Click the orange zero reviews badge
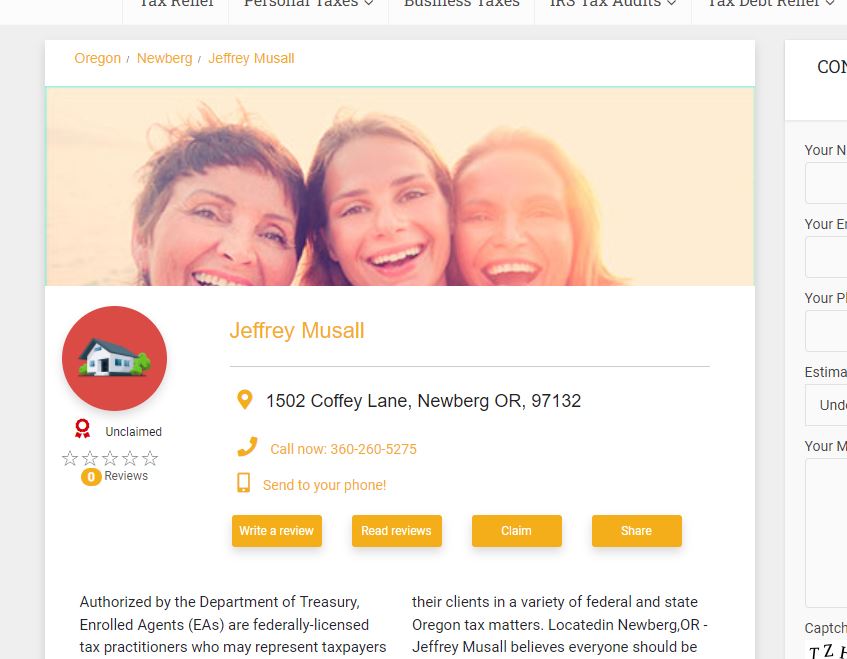The image size is (847, 659). [91, 477]
